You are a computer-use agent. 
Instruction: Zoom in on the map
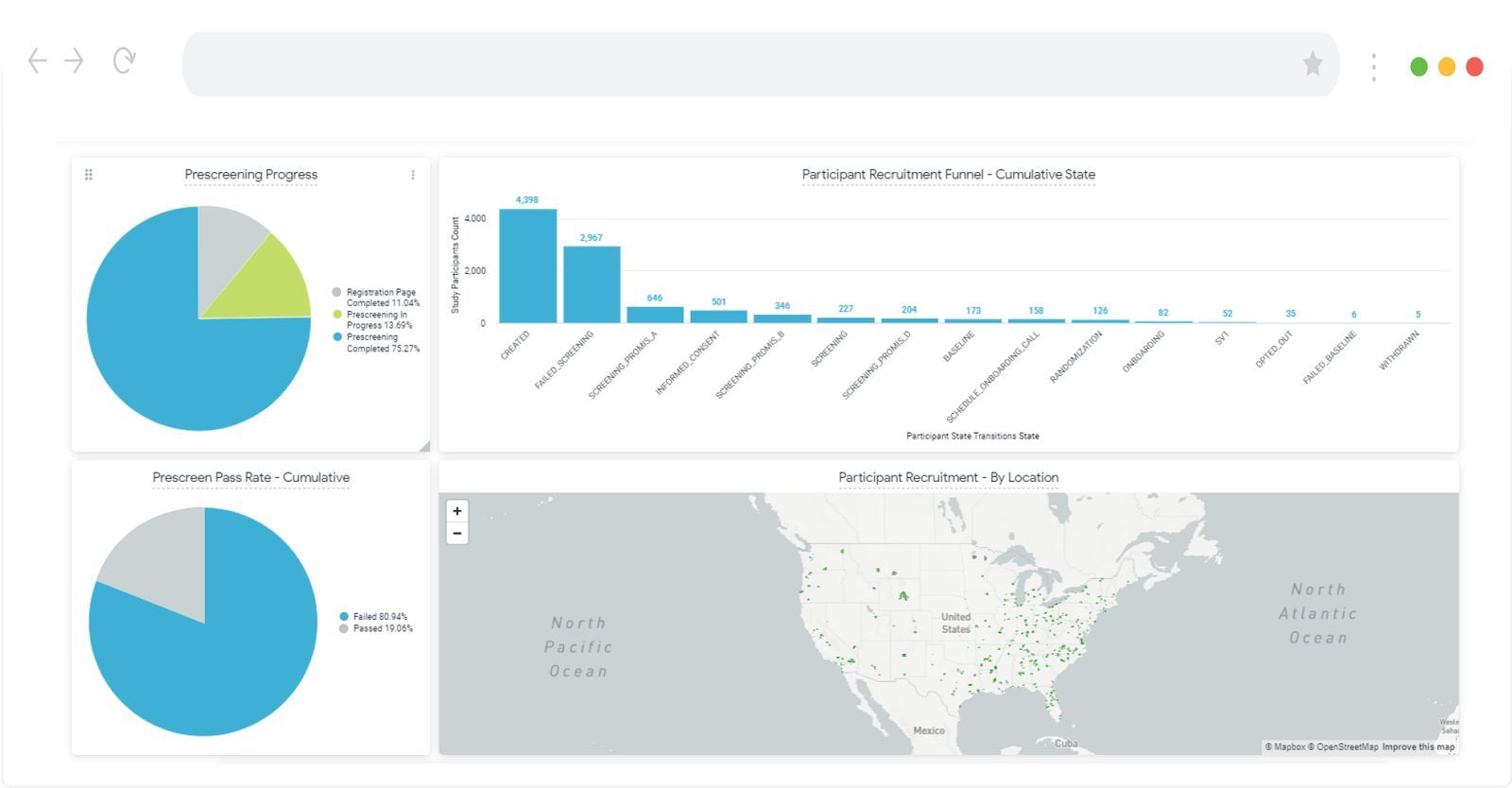(x=457, y=511)
